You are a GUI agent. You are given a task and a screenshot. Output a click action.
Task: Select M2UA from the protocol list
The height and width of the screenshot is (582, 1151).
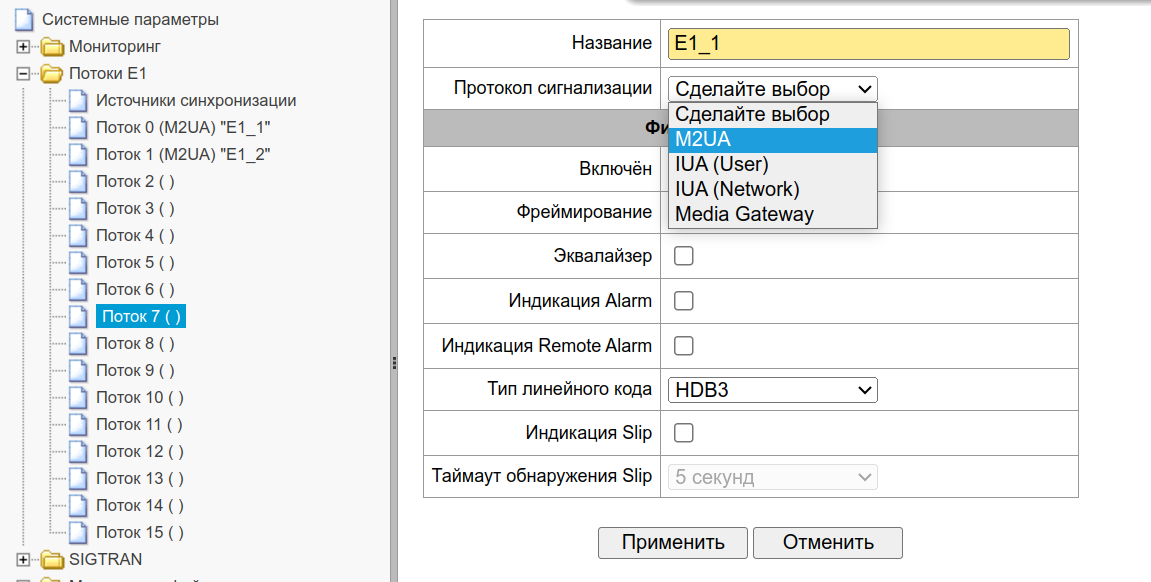point(773,140)
